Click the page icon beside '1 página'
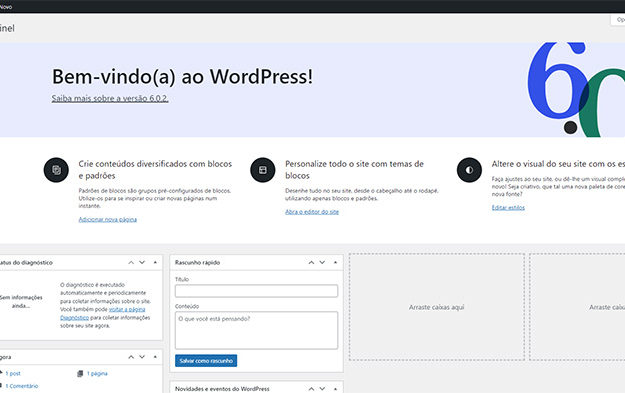 point(80,373)
